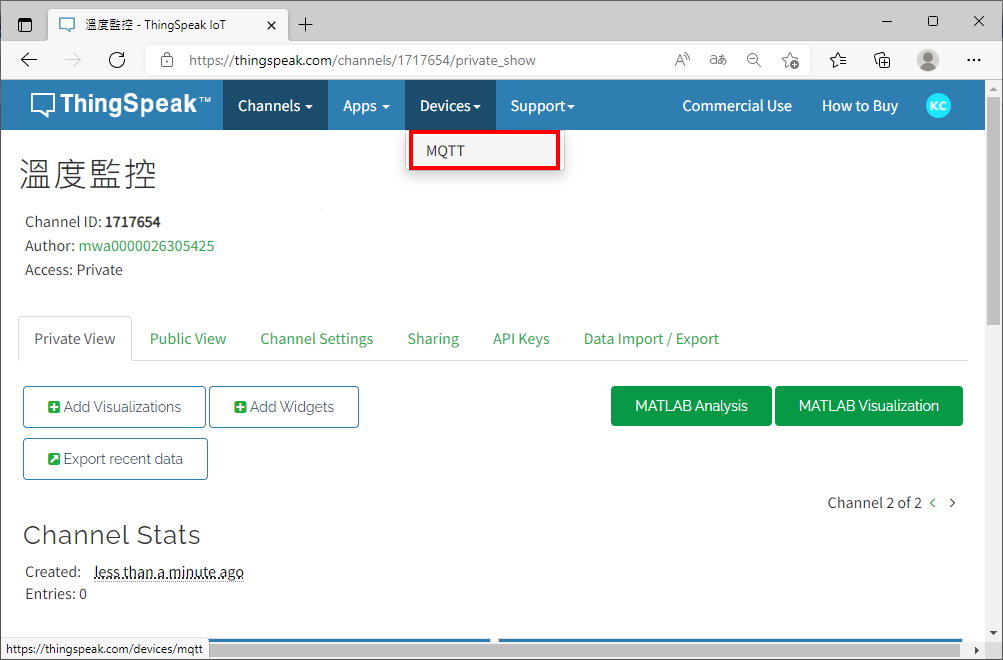Open a new browser tab
Screen dimensions: 1003x660
click(x=306, y=25)
